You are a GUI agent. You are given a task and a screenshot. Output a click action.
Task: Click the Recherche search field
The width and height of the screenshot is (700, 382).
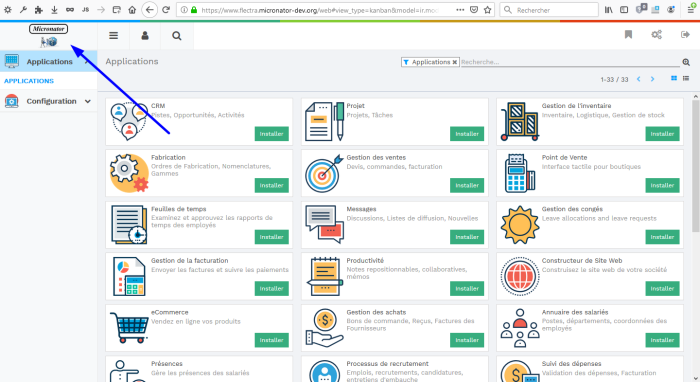(570, 62)
